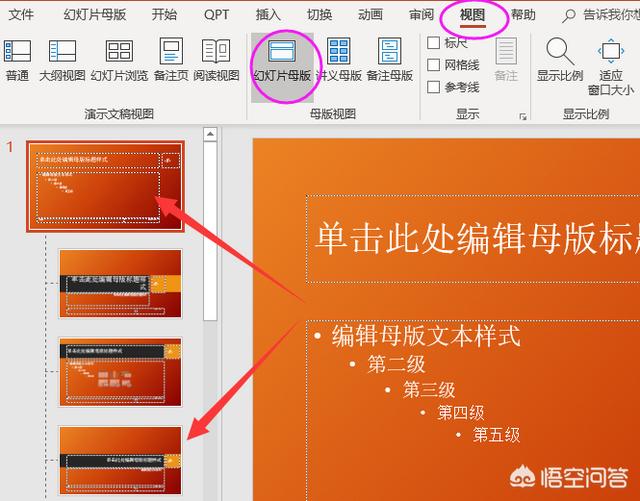Enable the 网格线 gridlines checkbox
This screenshot has height=501, width=640.
[x=434, y=65]
